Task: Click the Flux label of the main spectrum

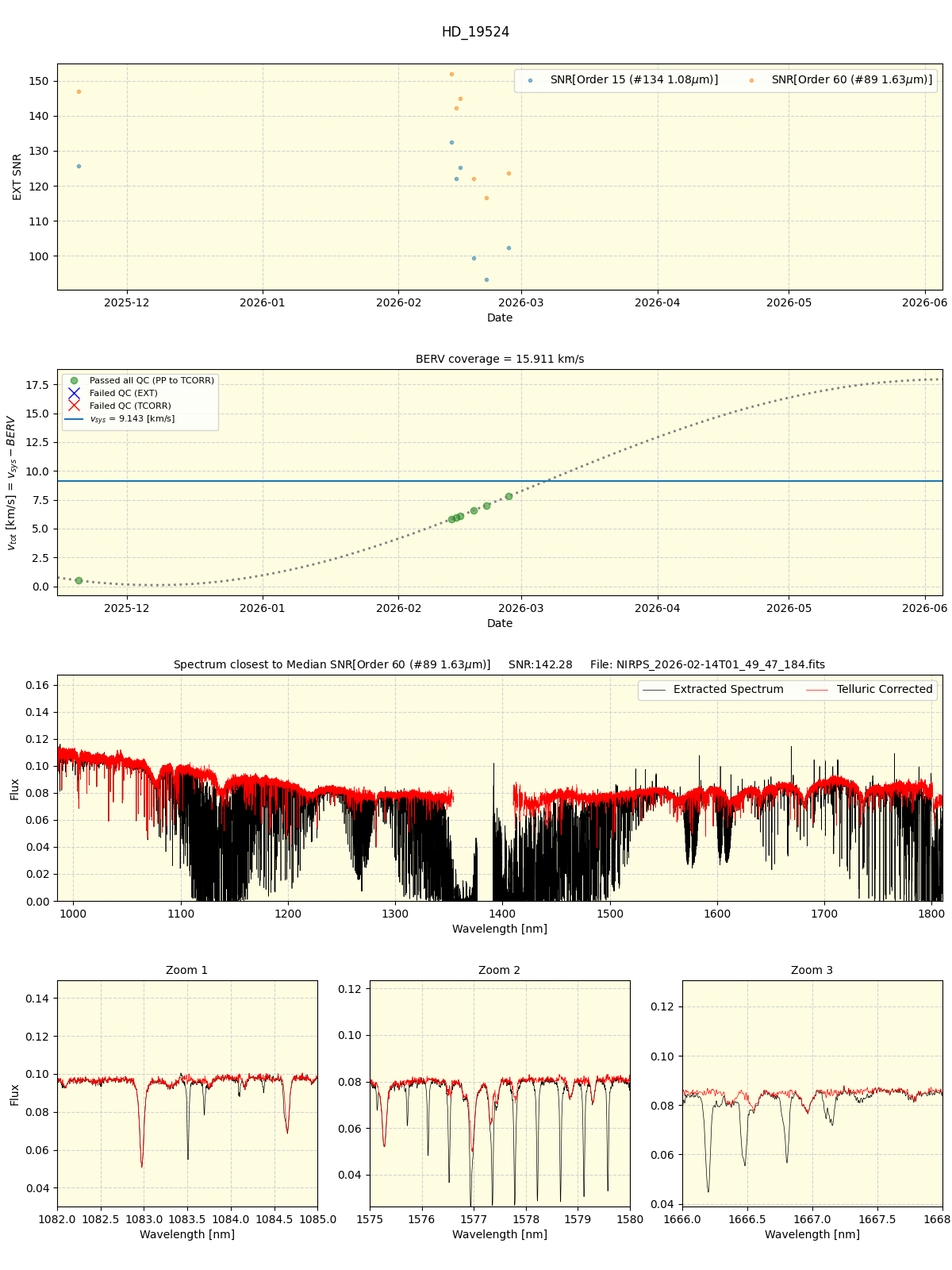Action: (14, 788)
